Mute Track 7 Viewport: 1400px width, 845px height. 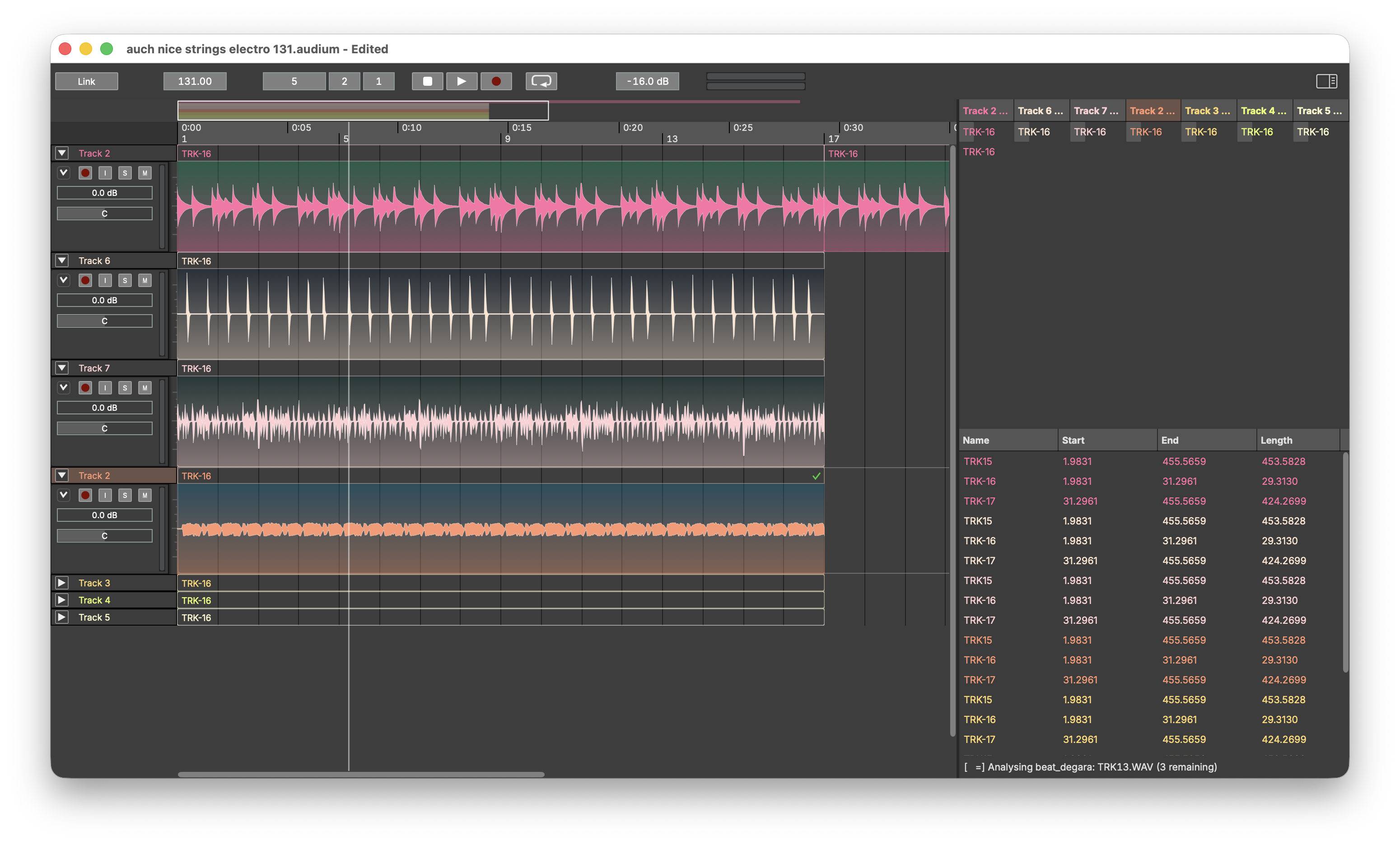pyautogui.click(x=145, y=387)
